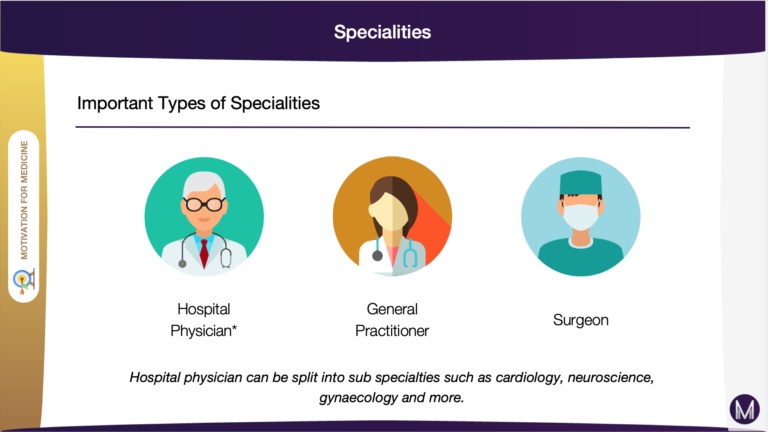
Task: Click the Important Types of Specialities heading
Action: (x=198, y=103)
